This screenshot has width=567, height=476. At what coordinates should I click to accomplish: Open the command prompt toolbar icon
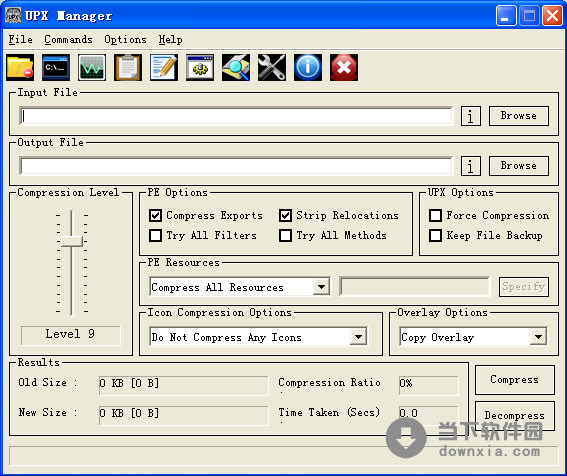[56, 68]
